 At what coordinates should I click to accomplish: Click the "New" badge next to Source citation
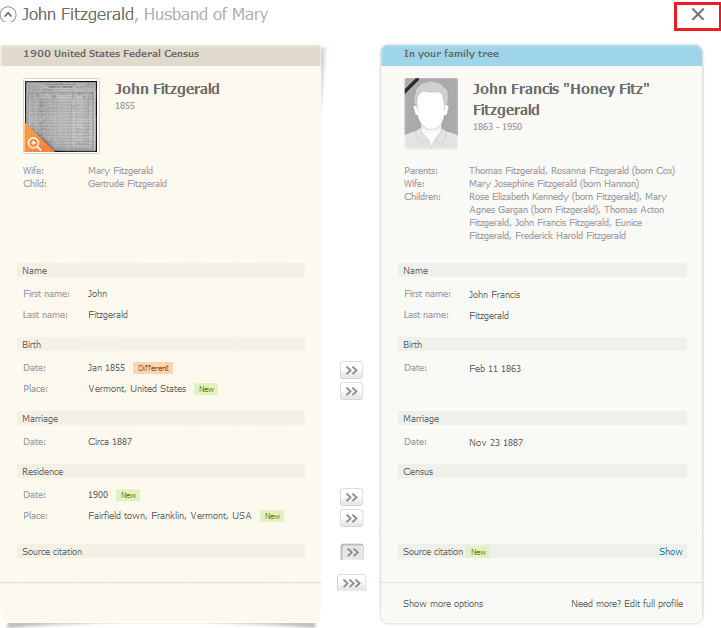point(479,552)
